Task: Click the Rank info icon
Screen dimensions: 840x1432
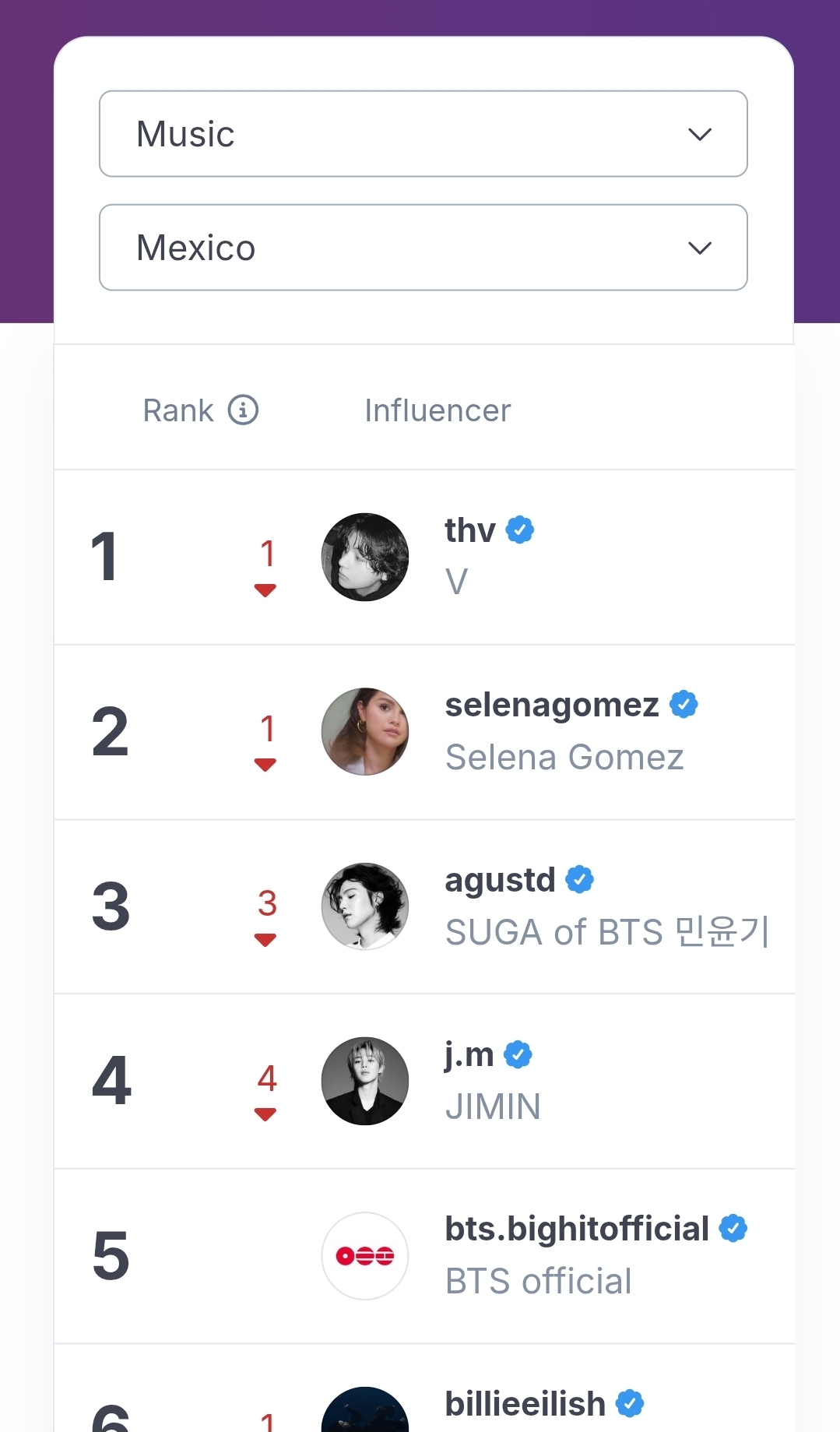Action: point(243,410)
